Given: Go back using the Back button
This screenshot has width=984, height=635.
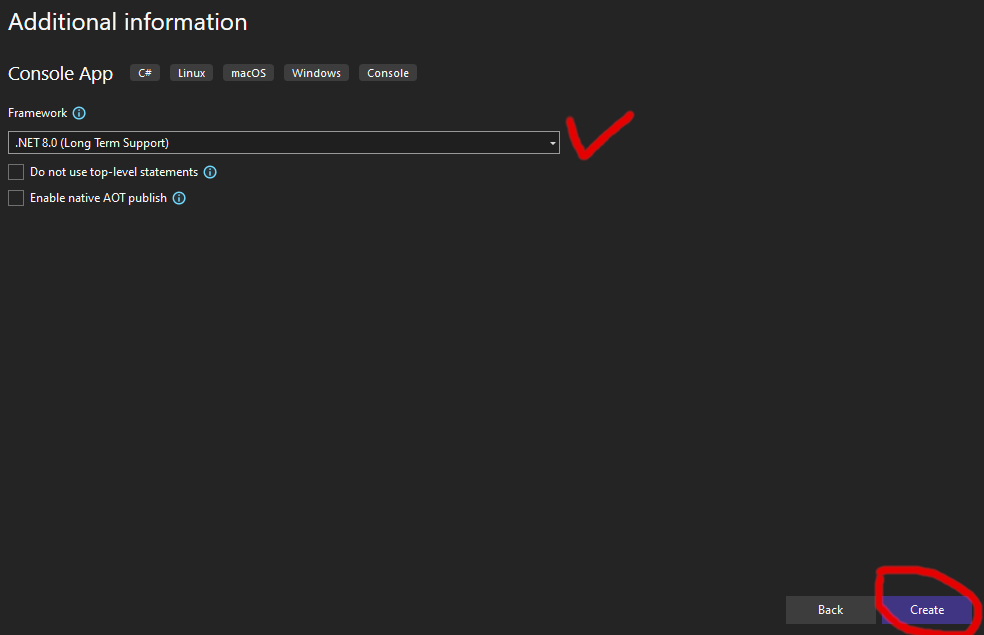Looking at the screenshot, I should pyautogui.click(x=830, y=610).
